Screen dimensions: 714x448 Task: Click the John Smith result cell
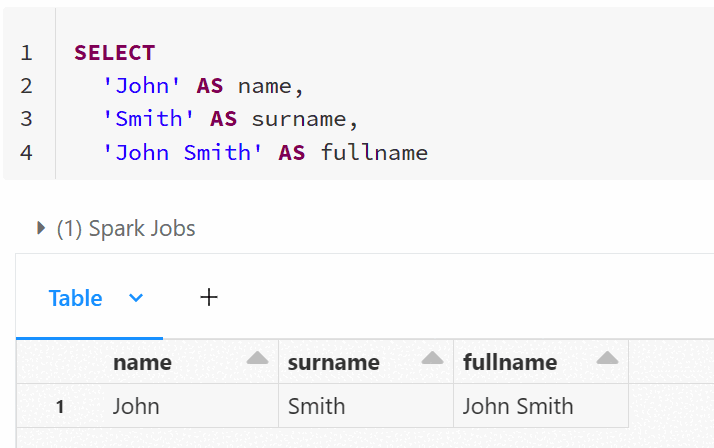tap(518, 406)
